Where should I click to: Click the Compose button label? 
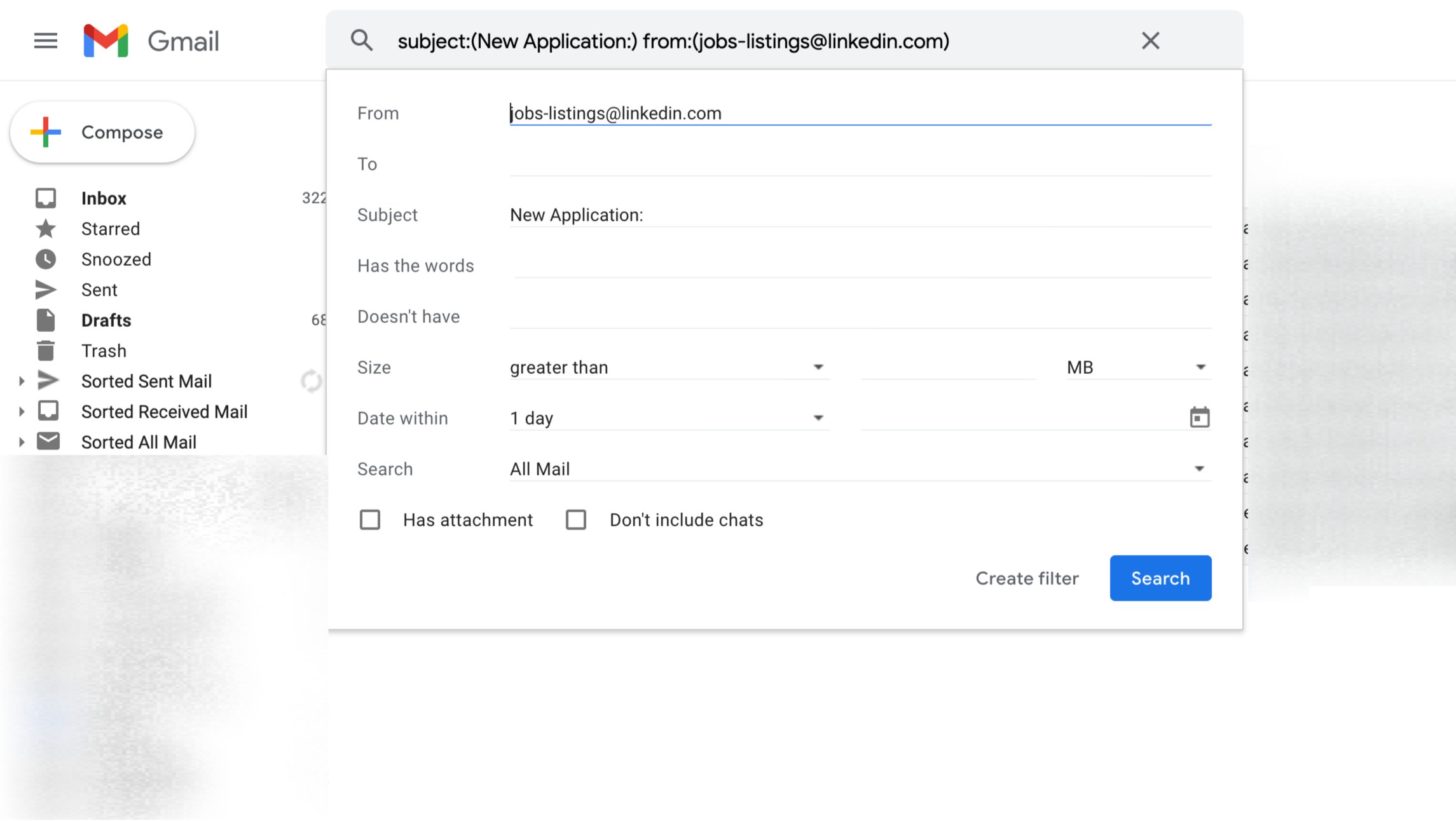(122, 132)
